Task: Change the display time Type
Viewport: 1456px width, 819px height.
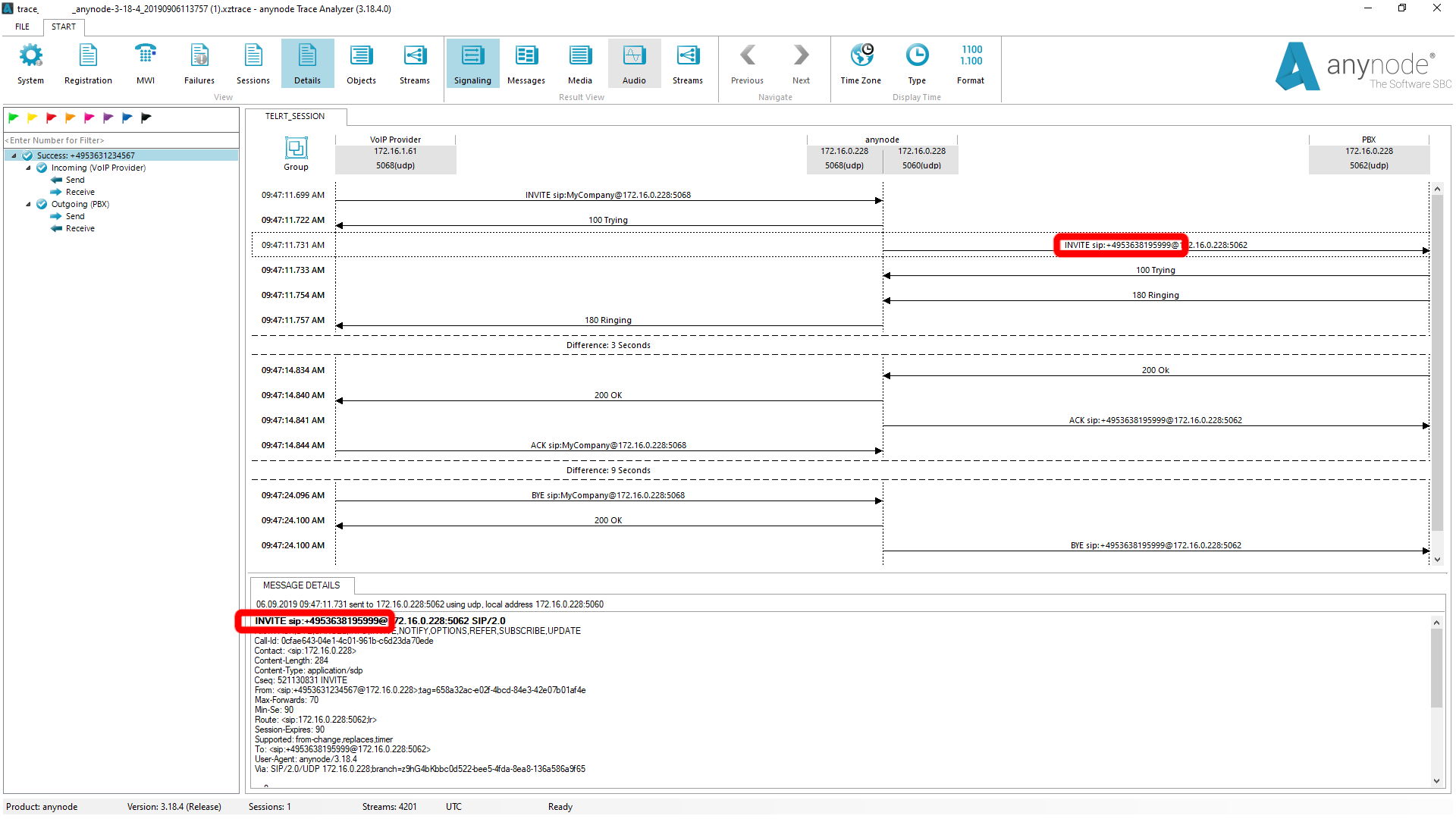Action: coord(917,64)
